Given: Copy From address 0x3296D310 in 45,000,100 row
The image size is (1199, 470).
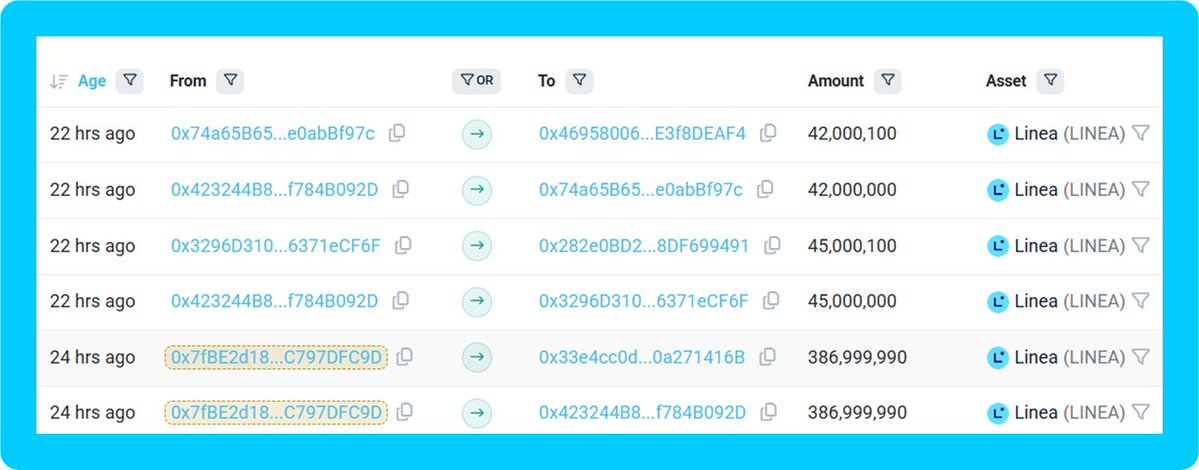Looking at the screenshot, I should point(403,245).
